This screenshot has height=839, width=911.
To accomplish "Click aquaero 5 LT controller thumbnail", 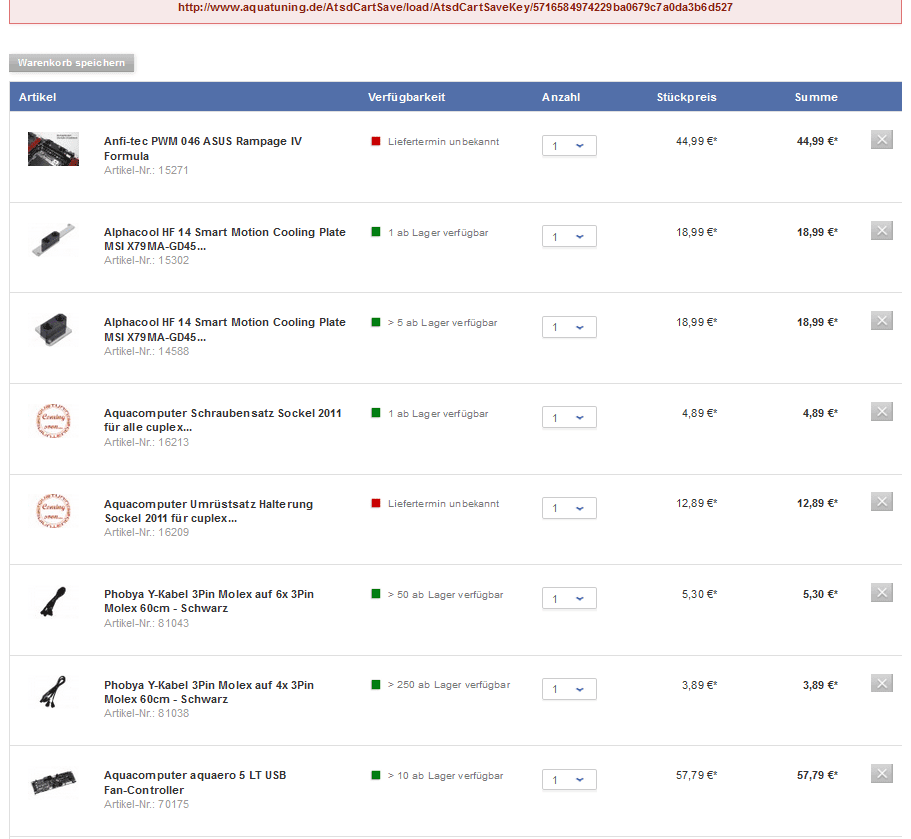I will click(x=53, y=783).
